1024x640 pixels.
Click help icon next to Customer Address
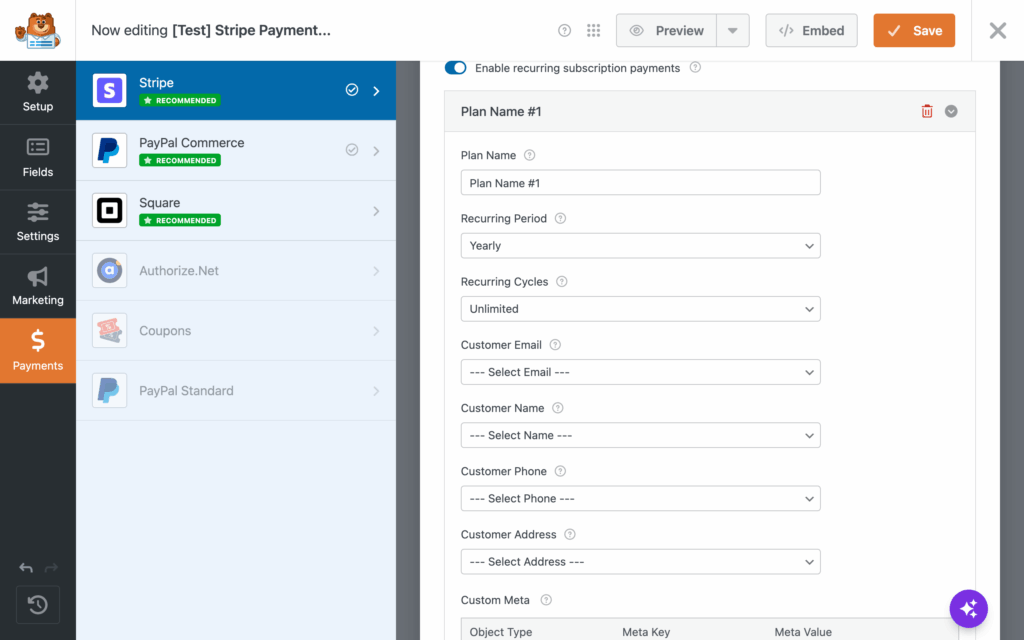570,535
